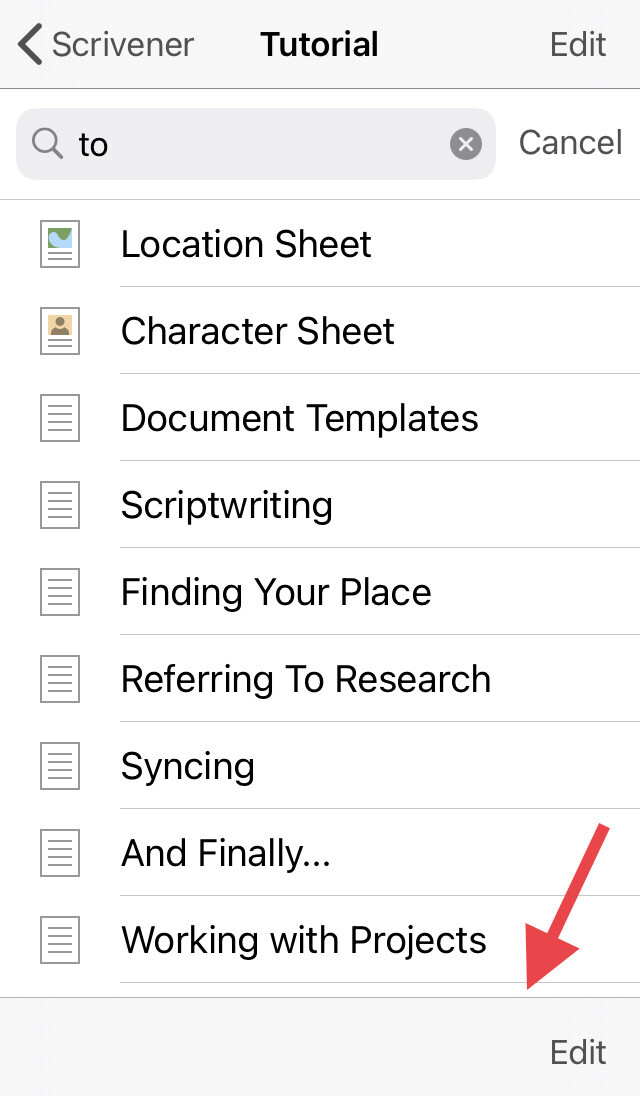
Task: Select the Document Templates entry
Action: pos(320,418)
